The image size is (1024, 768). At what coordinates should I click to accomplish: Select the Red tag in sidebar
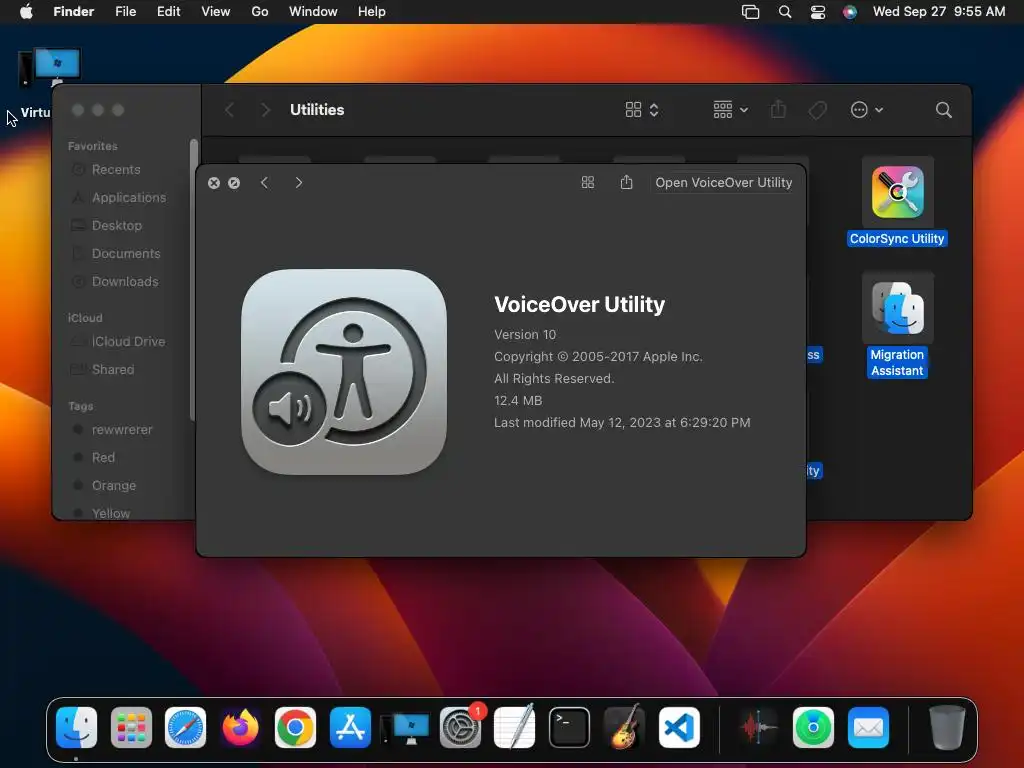(x=103, y=458)
